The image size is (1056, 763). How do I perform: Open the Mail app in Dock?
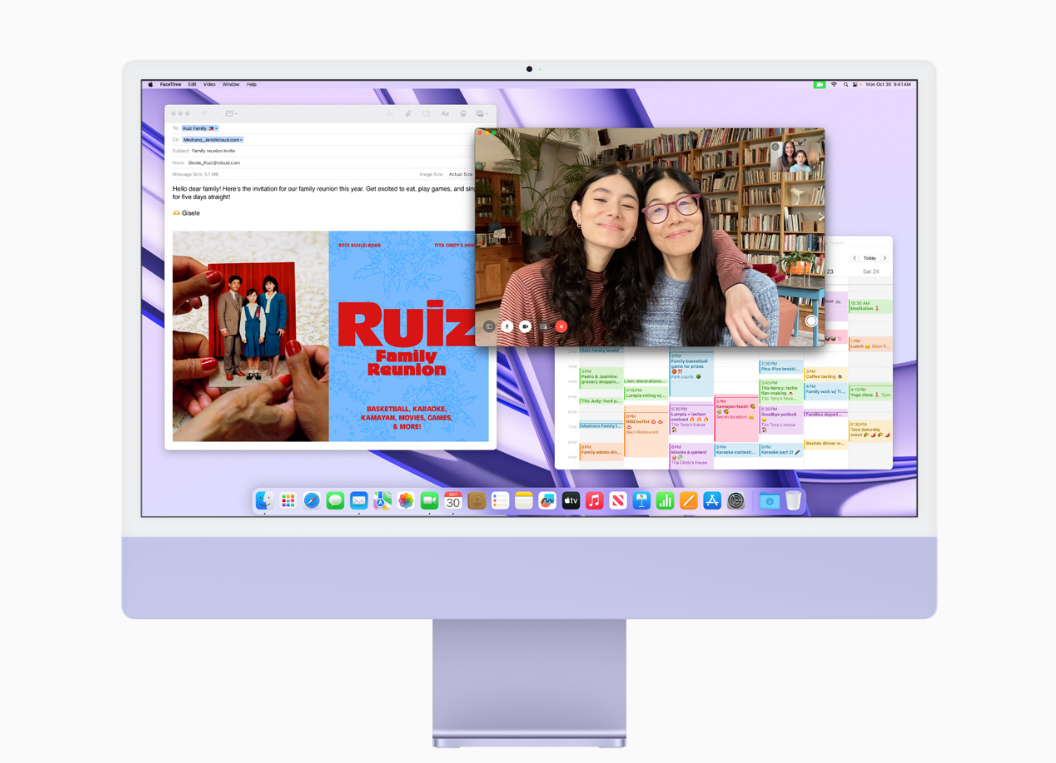[359, 500]
